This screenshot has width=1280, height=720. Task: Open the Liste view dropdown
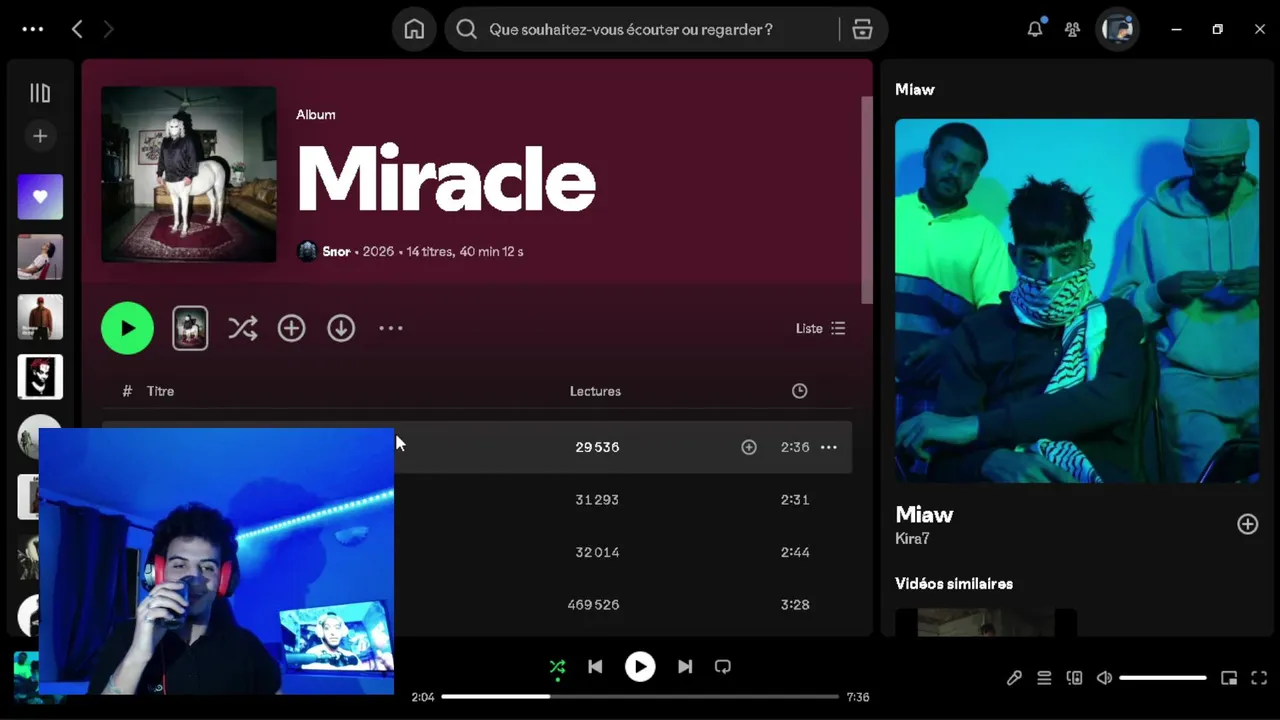pyautogui.click(x=820, y=328)
